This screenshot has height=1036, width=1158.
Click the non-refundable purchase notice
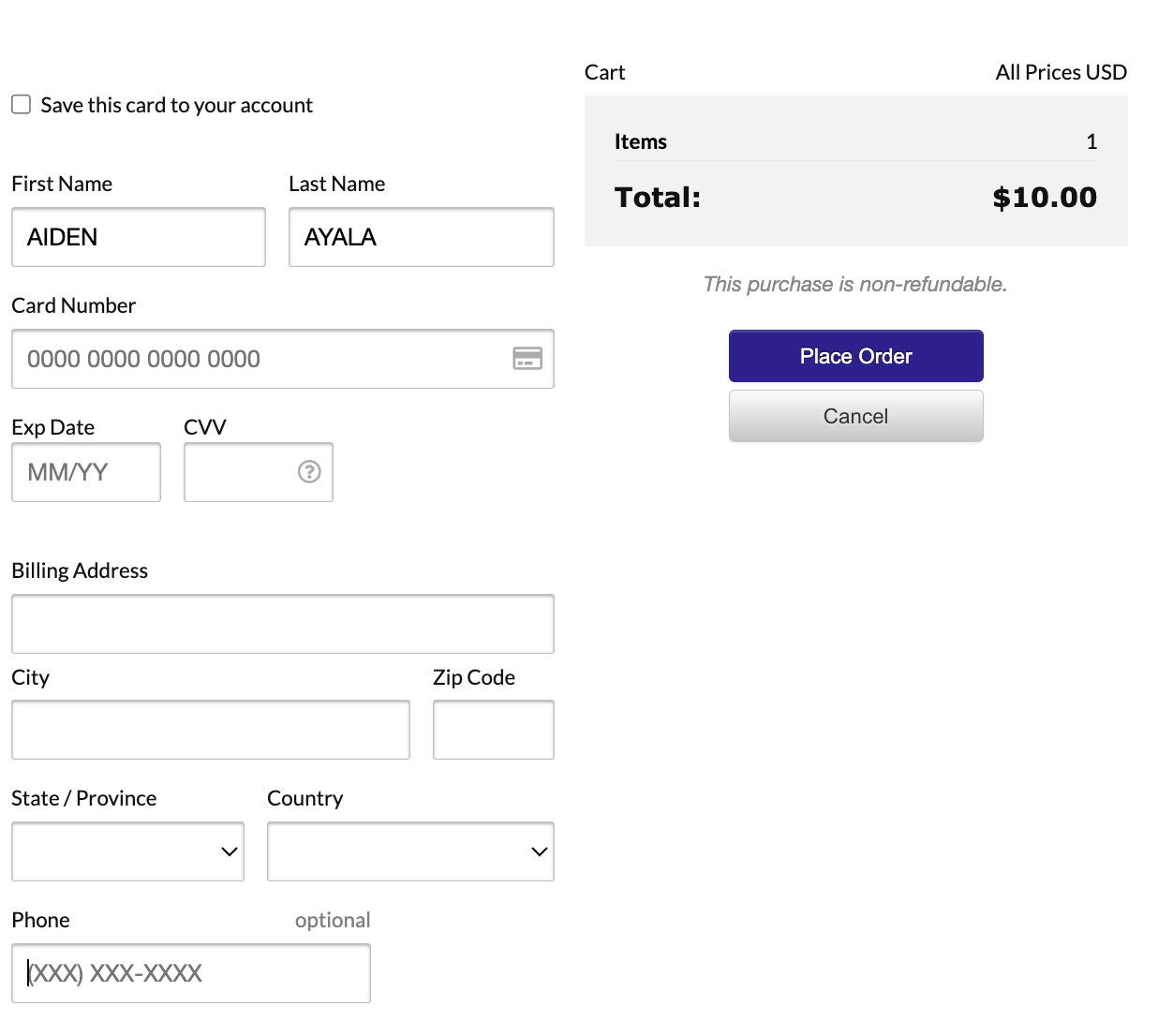click(x=854, y=285)
